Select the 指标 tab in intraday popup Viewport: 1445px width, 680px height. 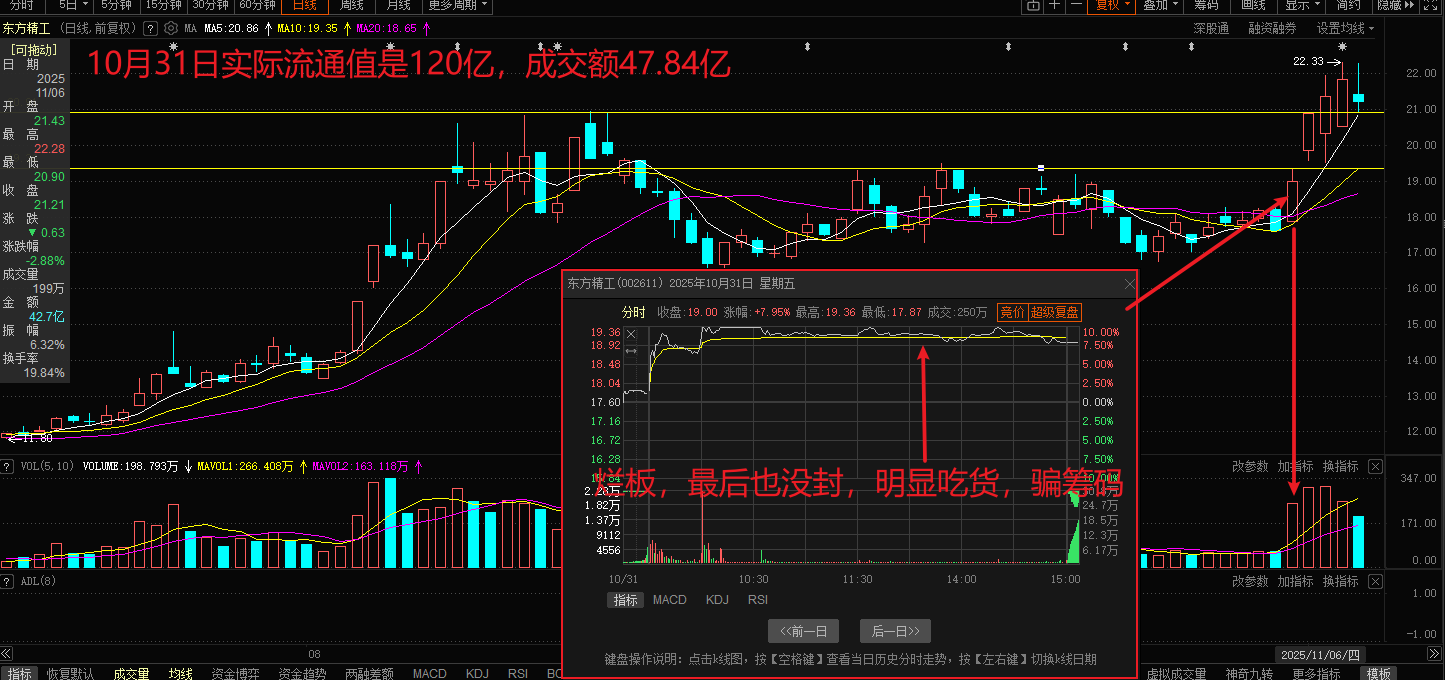626,600
